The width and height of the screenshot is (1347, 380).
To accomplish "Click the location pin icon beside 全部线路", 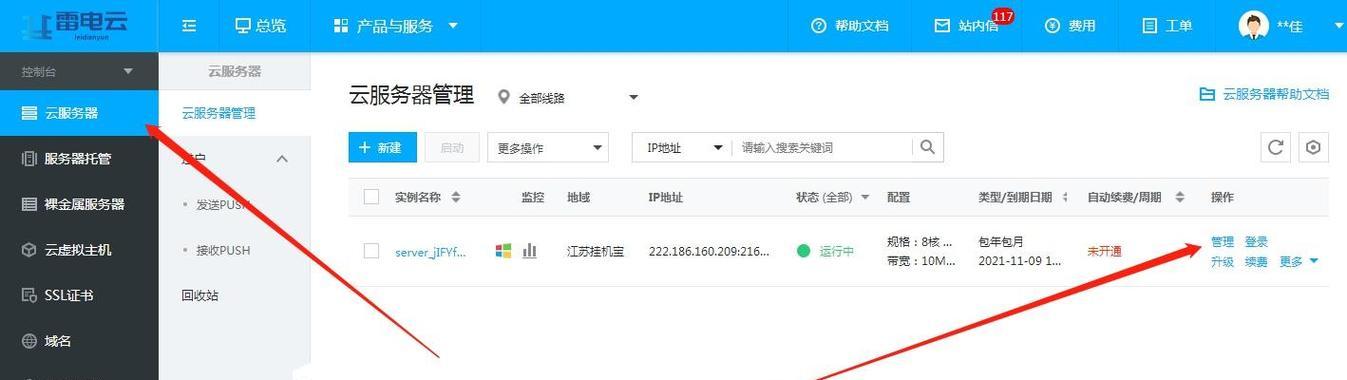I will click(x=504, y=97).
